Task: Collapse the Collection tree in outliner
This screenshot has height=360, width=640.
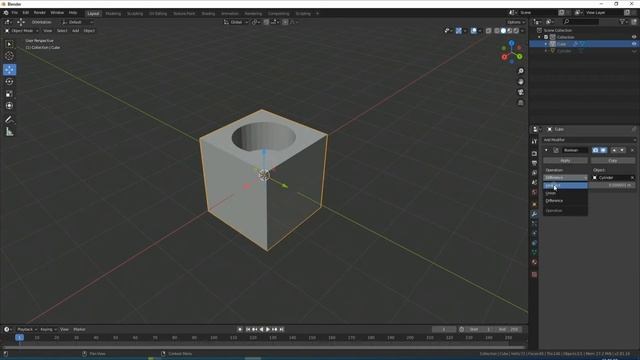Action: 539,37
